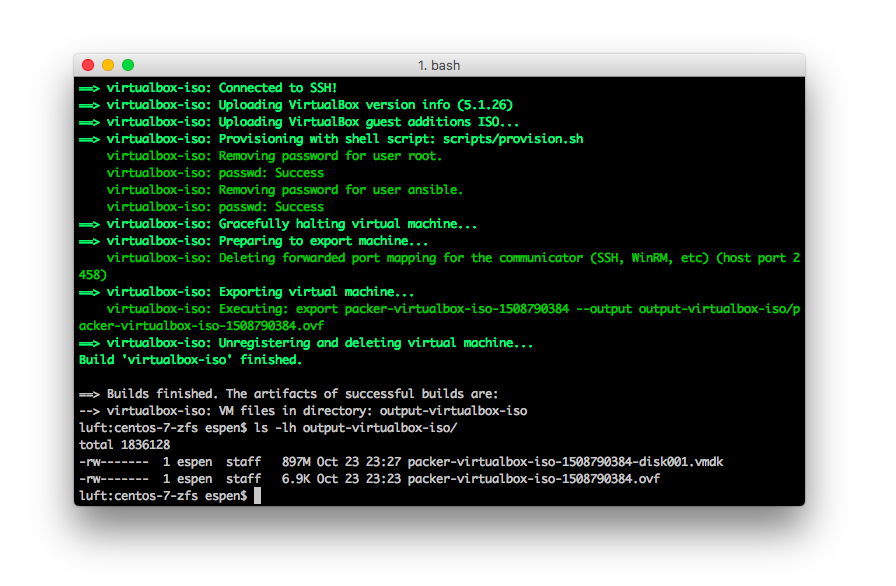
Task: Click 'Uploading VirtualBox guest additions ISO...' line
Action: click(x=299, y=122)
